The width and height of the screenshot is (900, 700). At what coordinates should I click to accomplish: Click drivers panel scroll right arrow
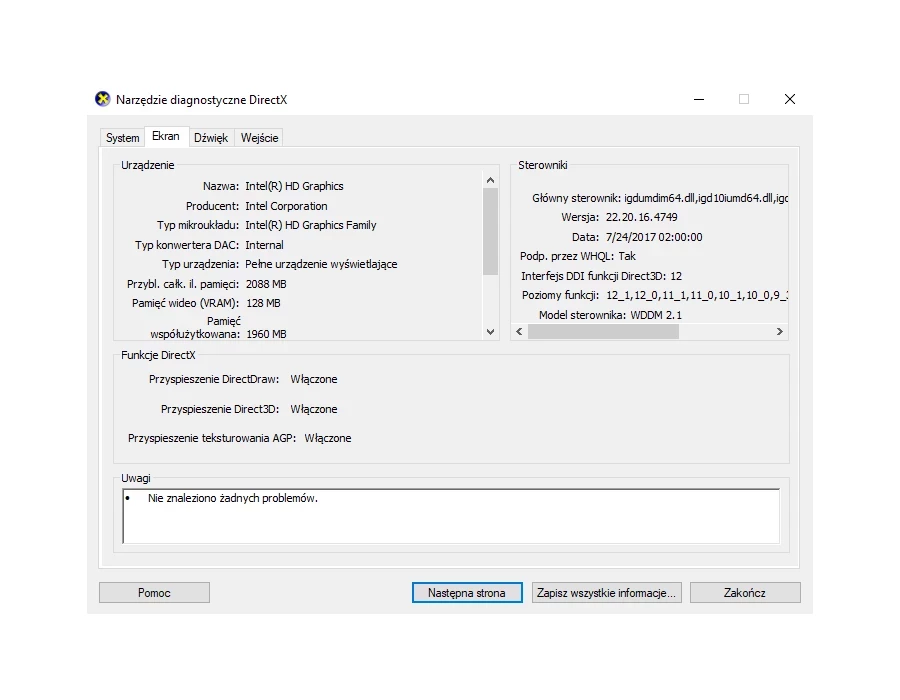(779, 332)
